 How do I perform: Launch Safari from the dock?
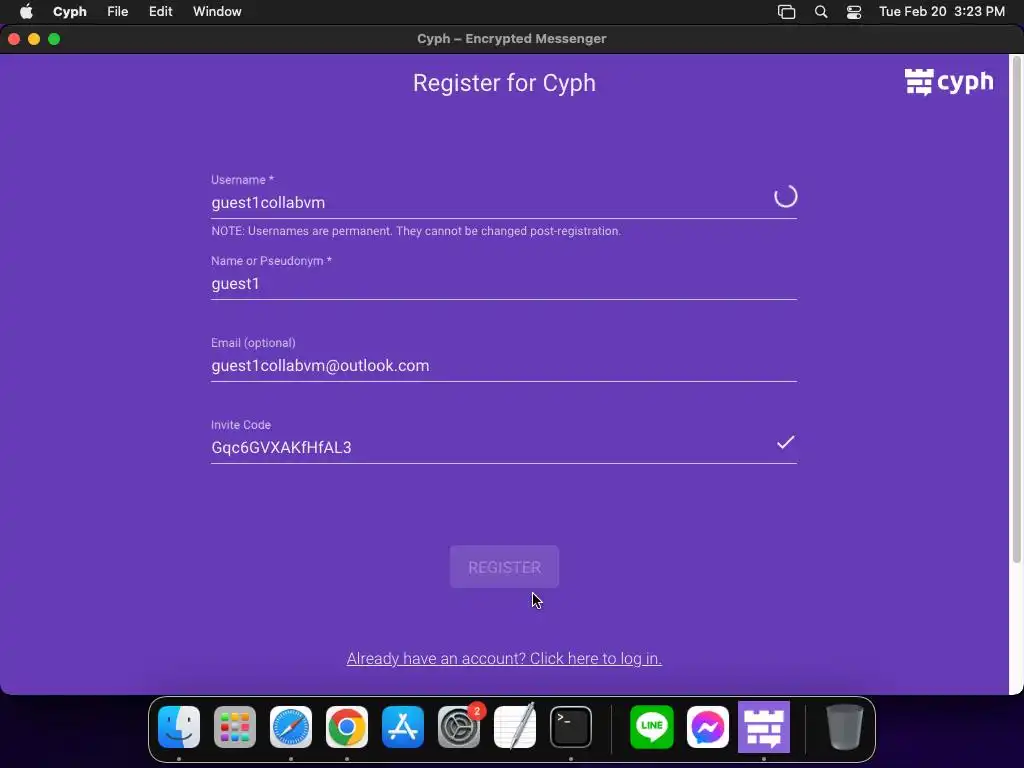coord(291,727)
